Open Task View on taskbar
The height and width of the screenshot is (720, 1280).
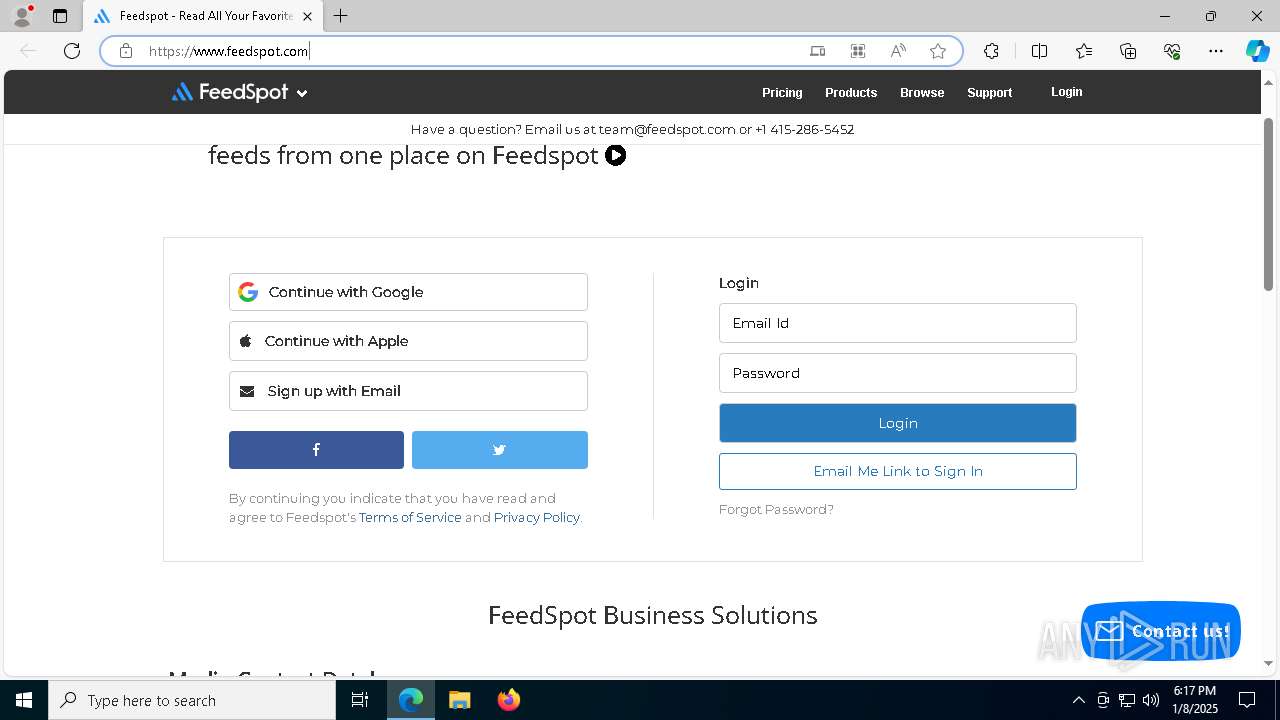[x=360, y=700]
